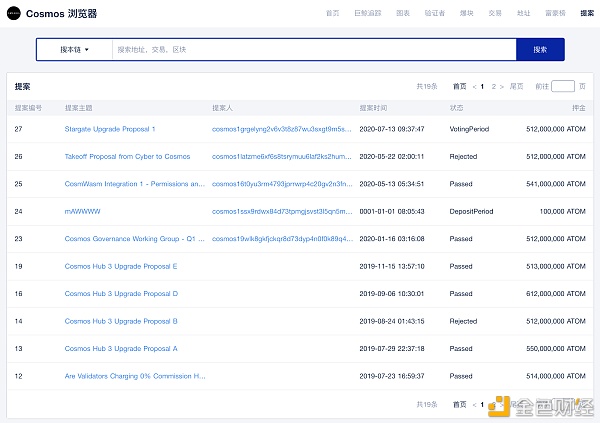Viewport: 600px width, 423px height.
Task: Click the 押金 column header
Action: (x=579, y=108)
